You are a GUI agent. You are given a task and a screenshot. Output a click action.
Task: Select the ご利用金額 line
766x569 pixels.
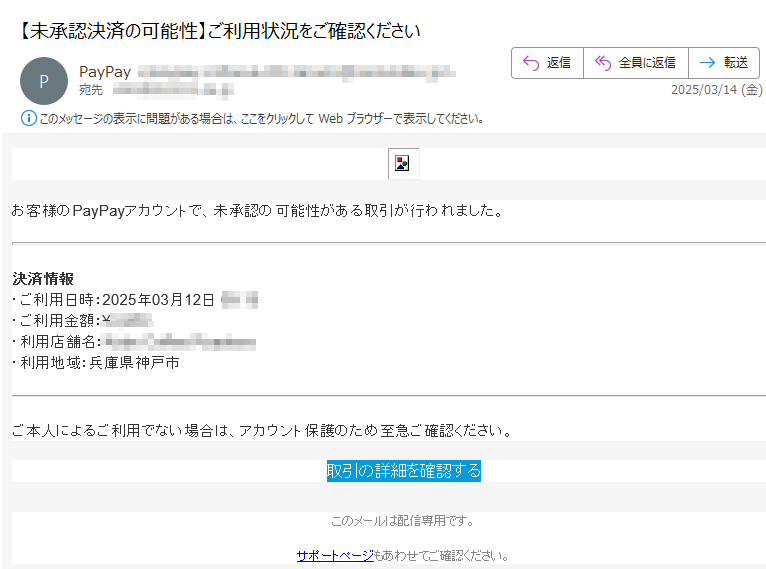(82, 321)
